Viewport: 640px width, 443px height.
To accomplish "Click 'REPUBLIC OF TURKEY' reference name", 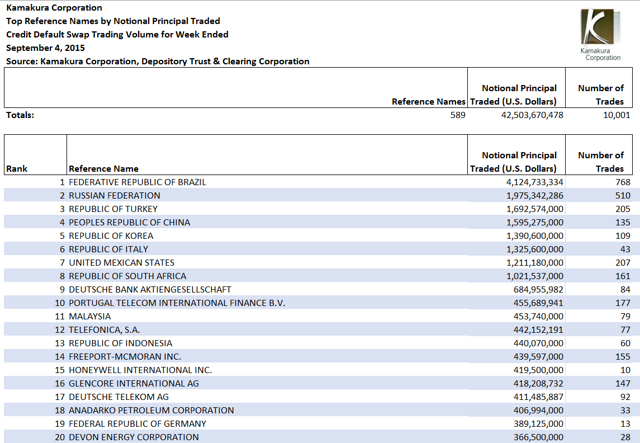I will pos(113,209).
